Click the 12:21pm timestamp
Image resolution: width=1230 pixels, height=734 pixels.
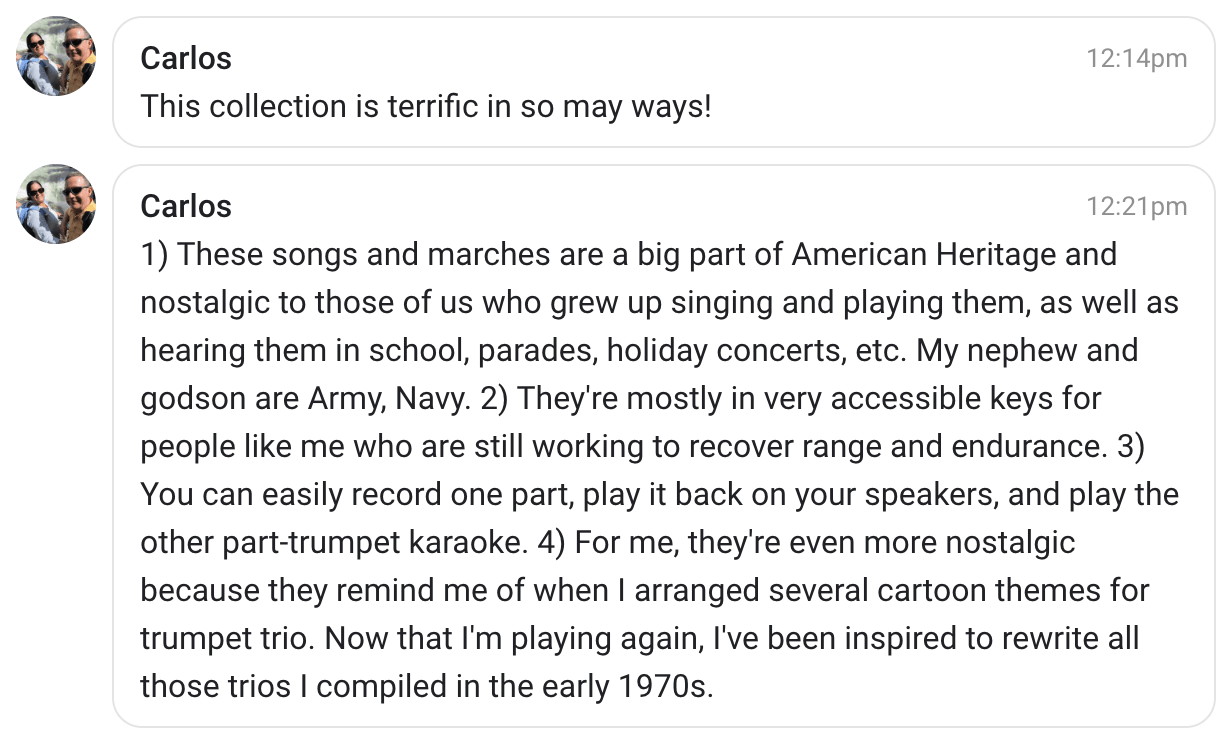pyautogui.click(x=1136, y=207)
